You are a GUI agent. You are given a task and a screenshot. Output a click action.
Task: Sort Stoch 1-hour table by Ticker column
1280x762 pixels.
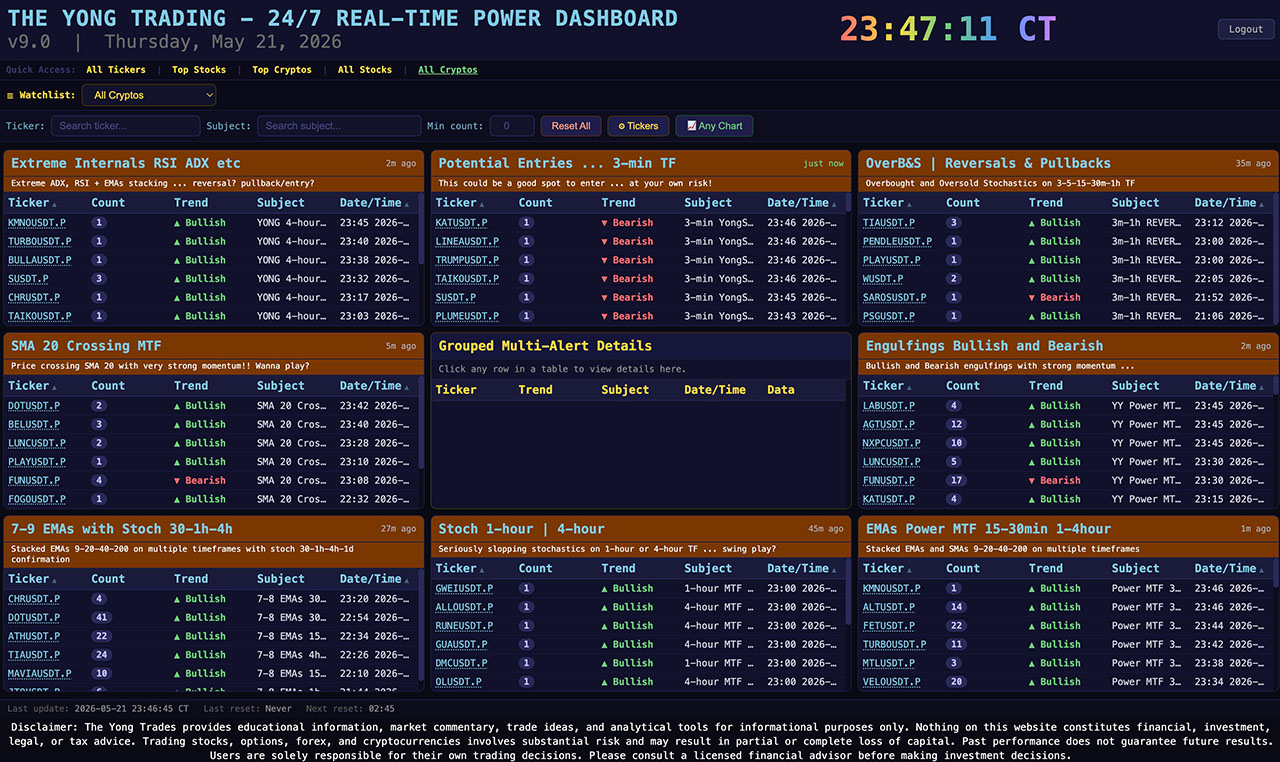460,568
